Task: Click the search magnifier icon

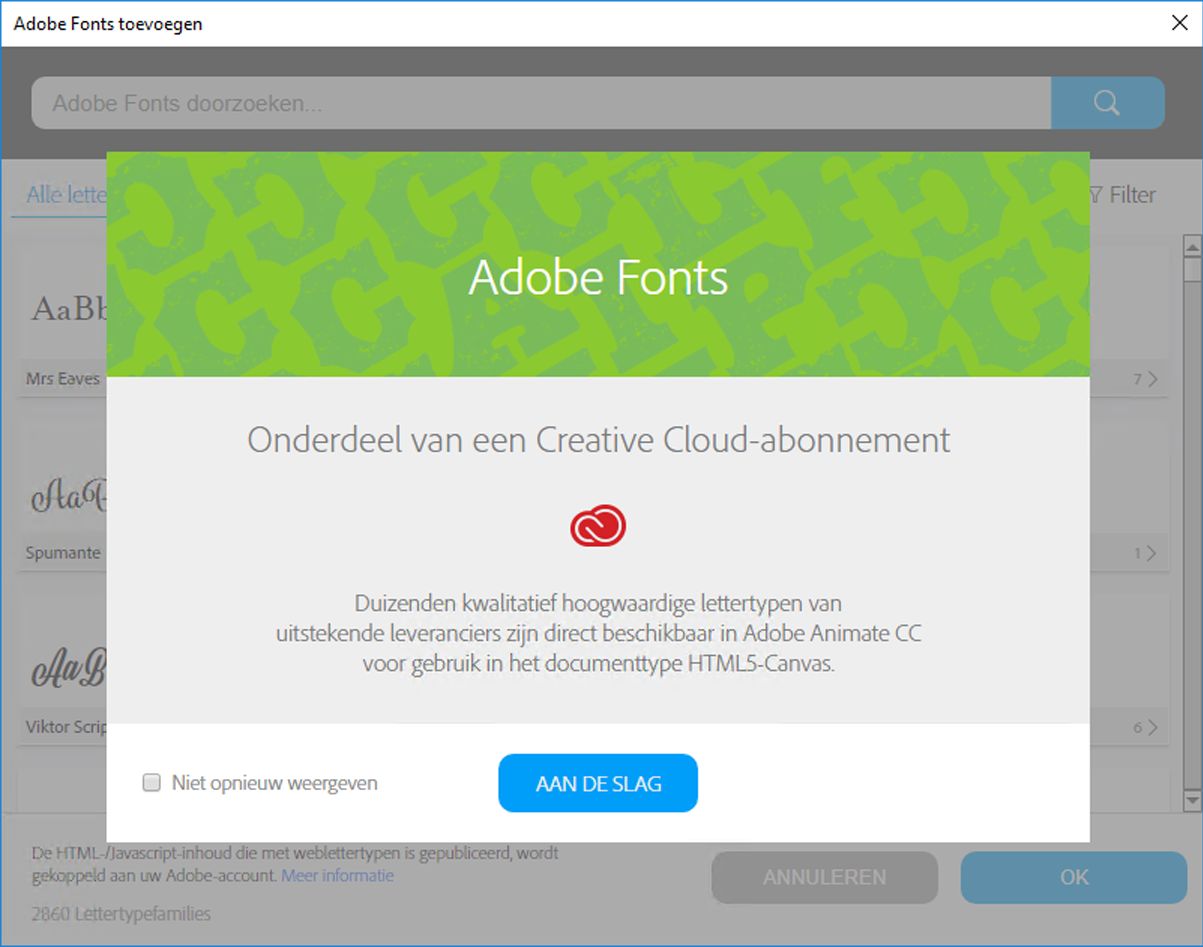Action: 1106,102
